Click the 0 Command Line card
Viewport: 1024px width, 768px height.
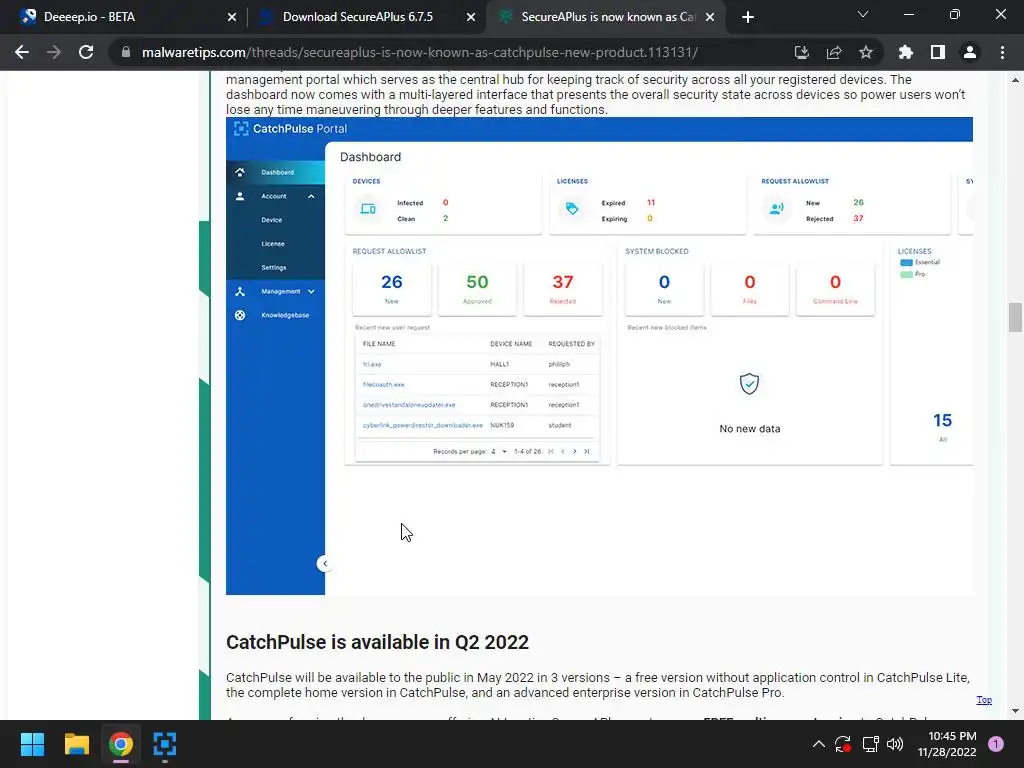point(835,289)
